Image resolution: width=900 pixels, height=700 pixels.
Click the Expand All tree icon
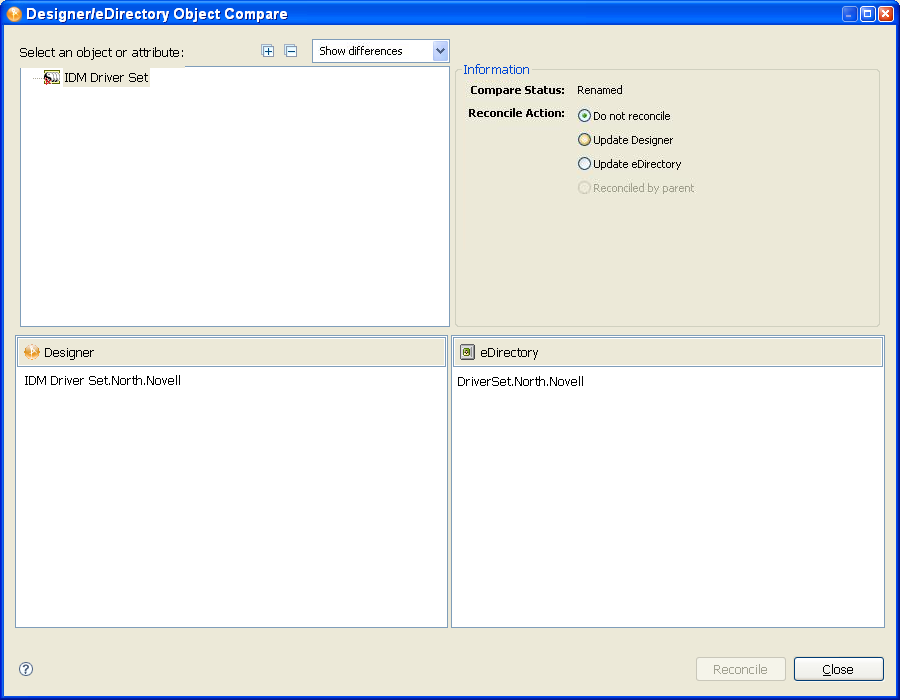(267, 51)
